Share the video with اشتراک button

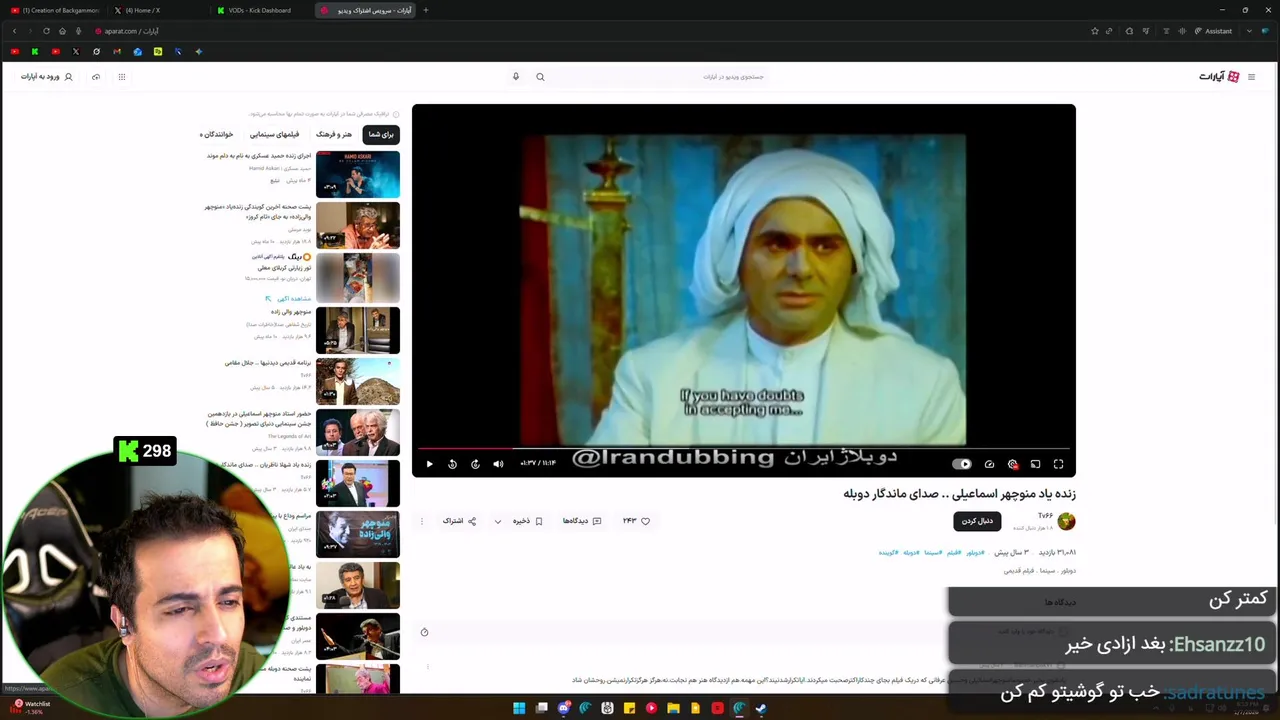[x=459, y=521]
